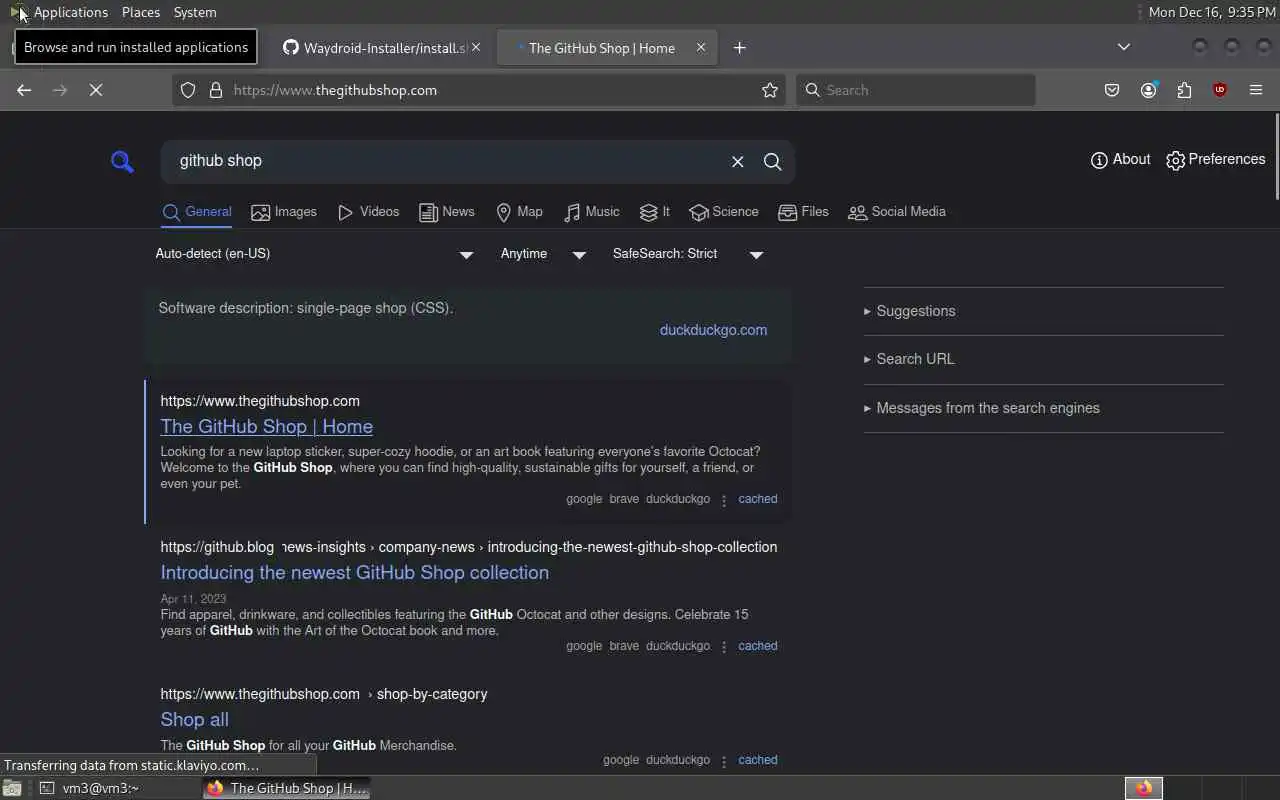Screen dimensions: 1280x800
Task: Switch to the Social Media category
Action: [896, 212]
